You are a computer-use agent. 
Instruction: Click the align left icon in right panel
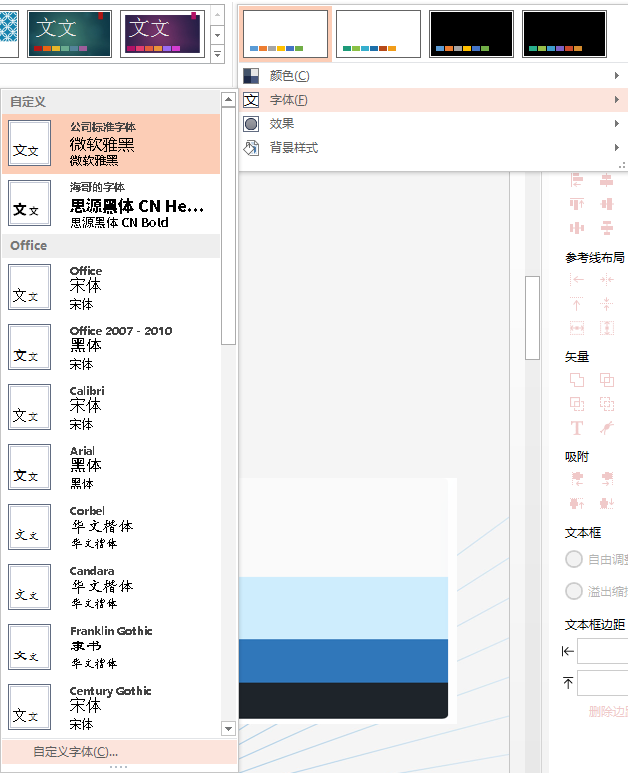tap(577, 180)
